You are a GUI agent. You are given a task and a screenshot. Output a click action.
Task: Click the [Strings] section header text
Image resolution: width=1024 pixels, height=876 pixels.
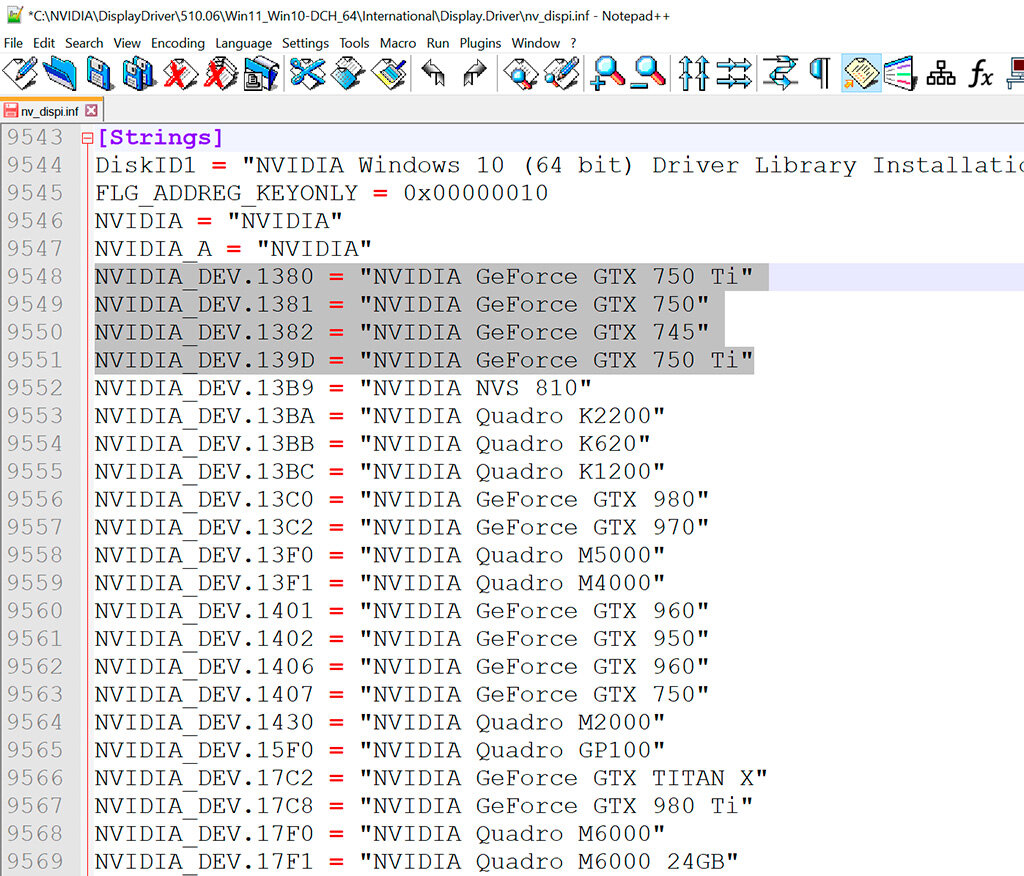pyautogui.click(x=160, y=138)
